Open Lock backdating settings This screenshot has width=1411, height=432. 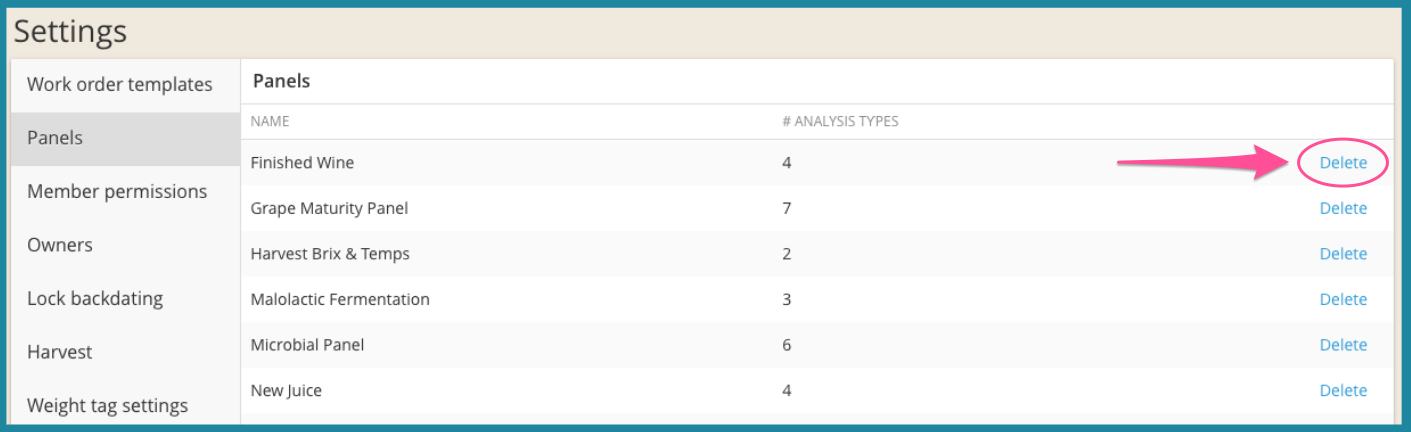pyautogui.click(x=95, y=298)
